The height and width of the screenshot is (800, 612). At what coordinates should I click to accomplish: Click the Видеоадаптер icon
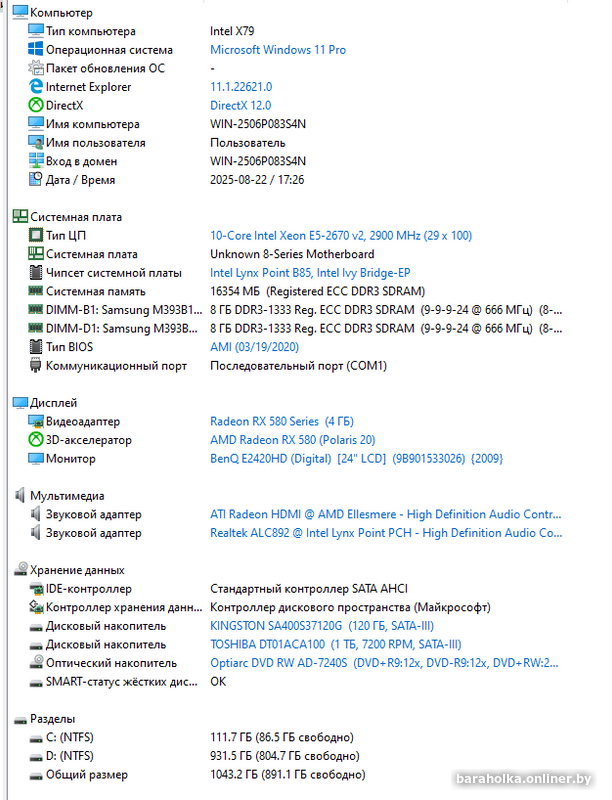(x=36, y=421)
